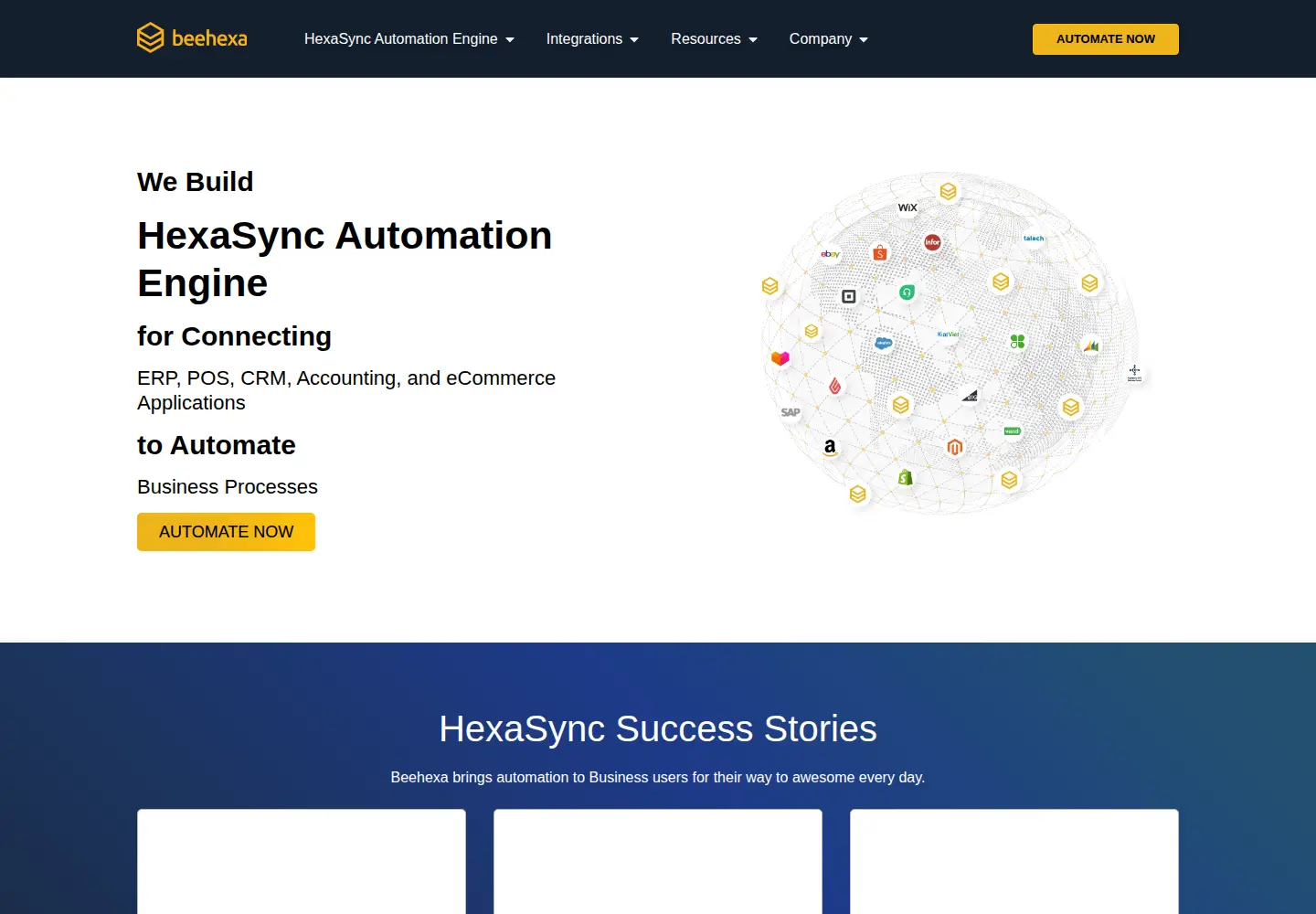Image resolution: width=1316 pixels, height=914 pixels.
Task: Open the Beehexa logo home link
Action: pos(192,38)
